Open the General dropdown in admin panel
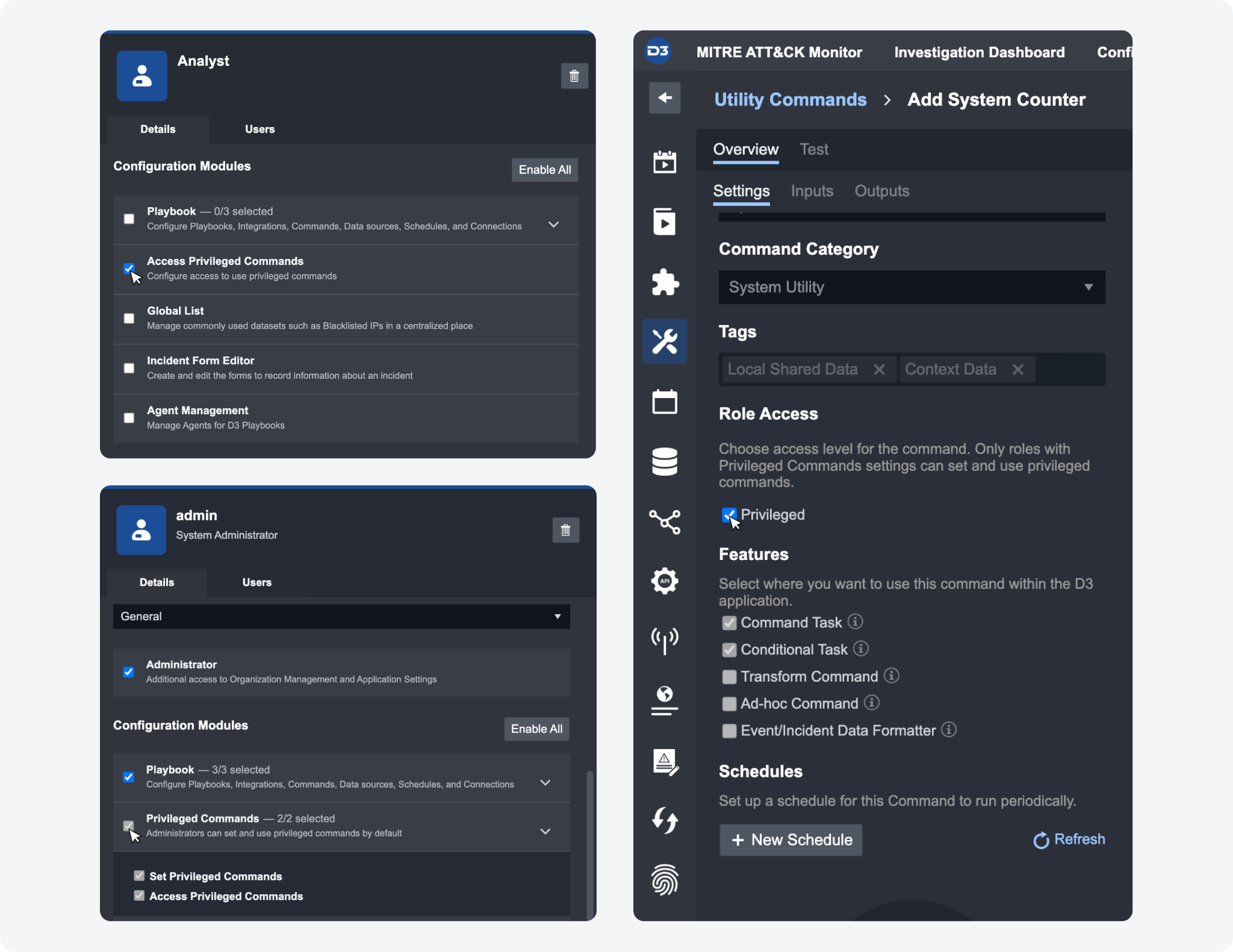 pos(341,617)
